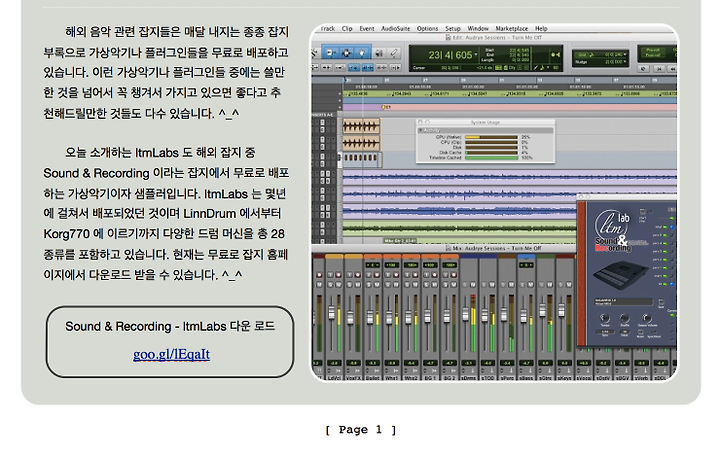This screenshot has width=720, height=454.
Task: Select the BG 2 channel name label
Action: click(x=450, y=378)
